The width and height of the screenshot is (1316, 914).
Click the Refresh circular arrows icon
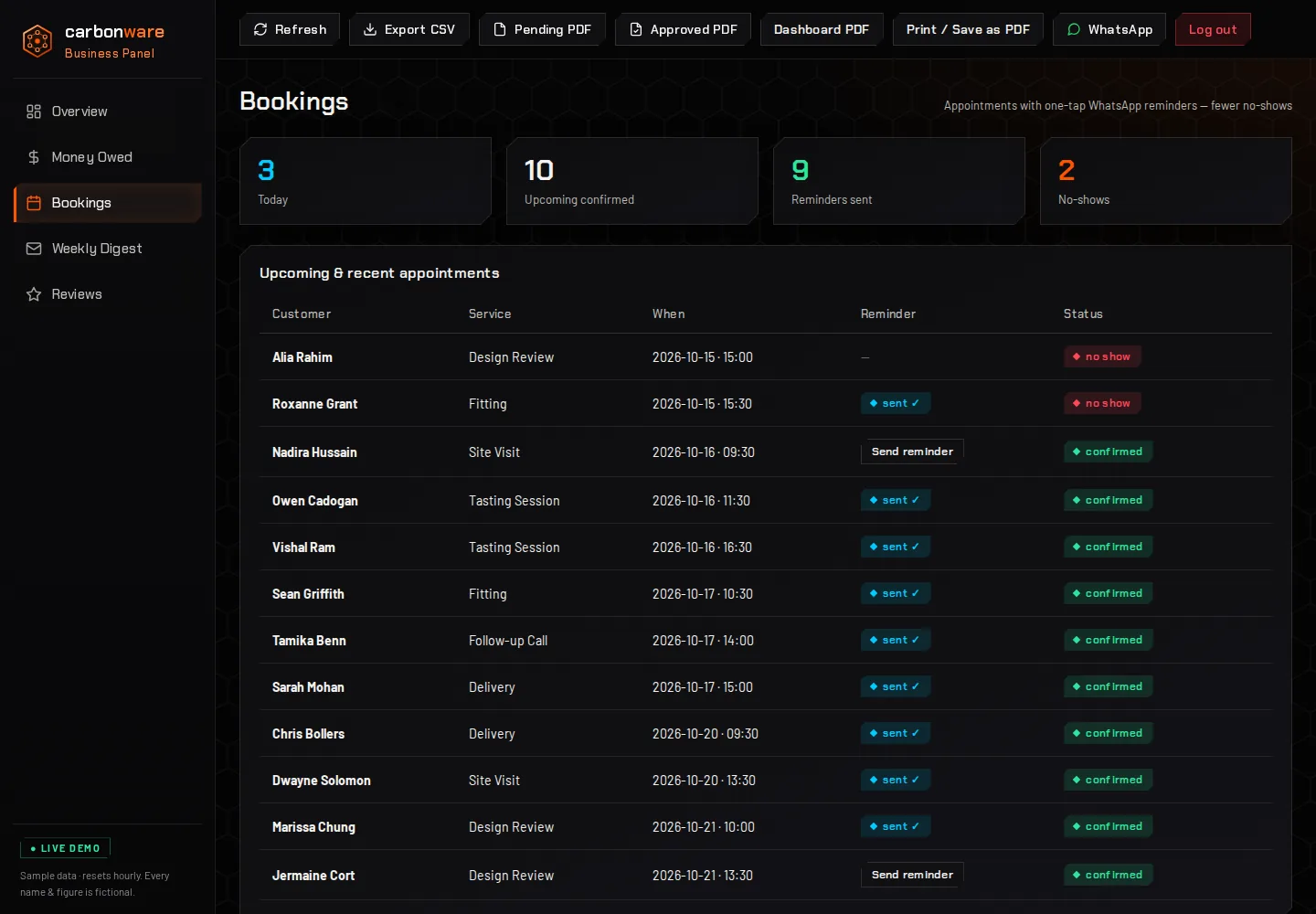pyautogui.click(x=260, y=29)
